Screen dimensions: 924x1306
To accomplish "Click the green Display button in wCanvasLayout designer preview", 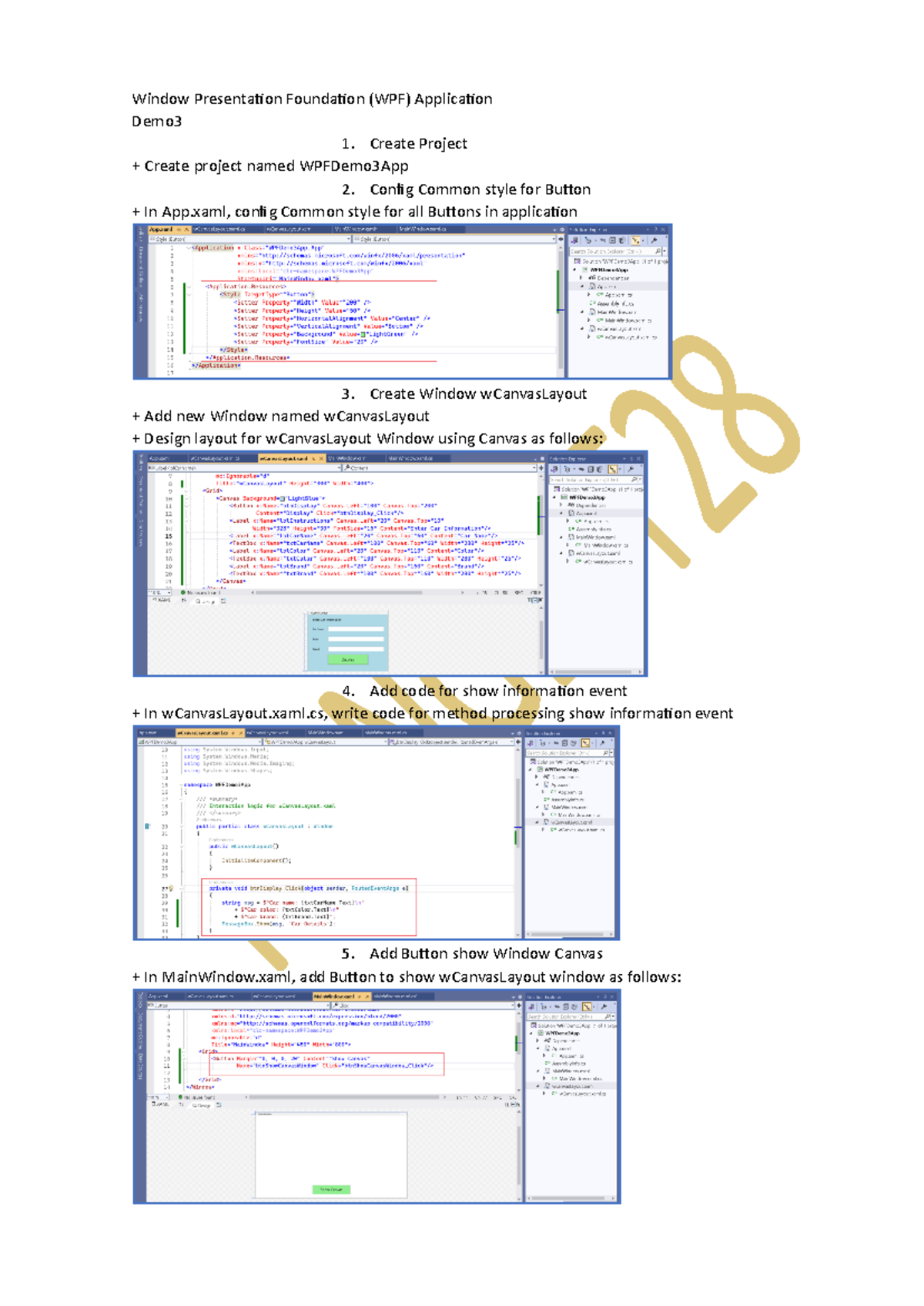I will point(348,659).
